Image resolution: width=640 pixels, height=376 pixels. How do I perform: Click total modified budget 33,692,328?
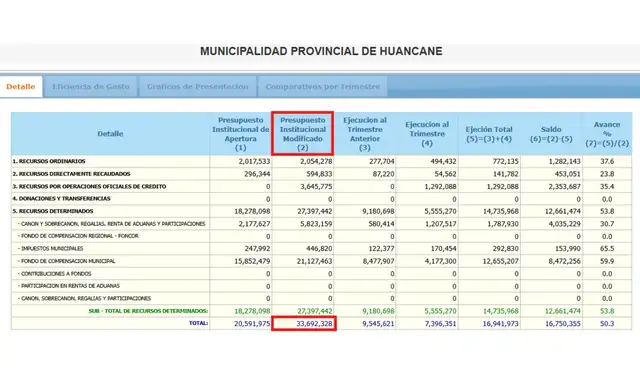coord(315,324)
